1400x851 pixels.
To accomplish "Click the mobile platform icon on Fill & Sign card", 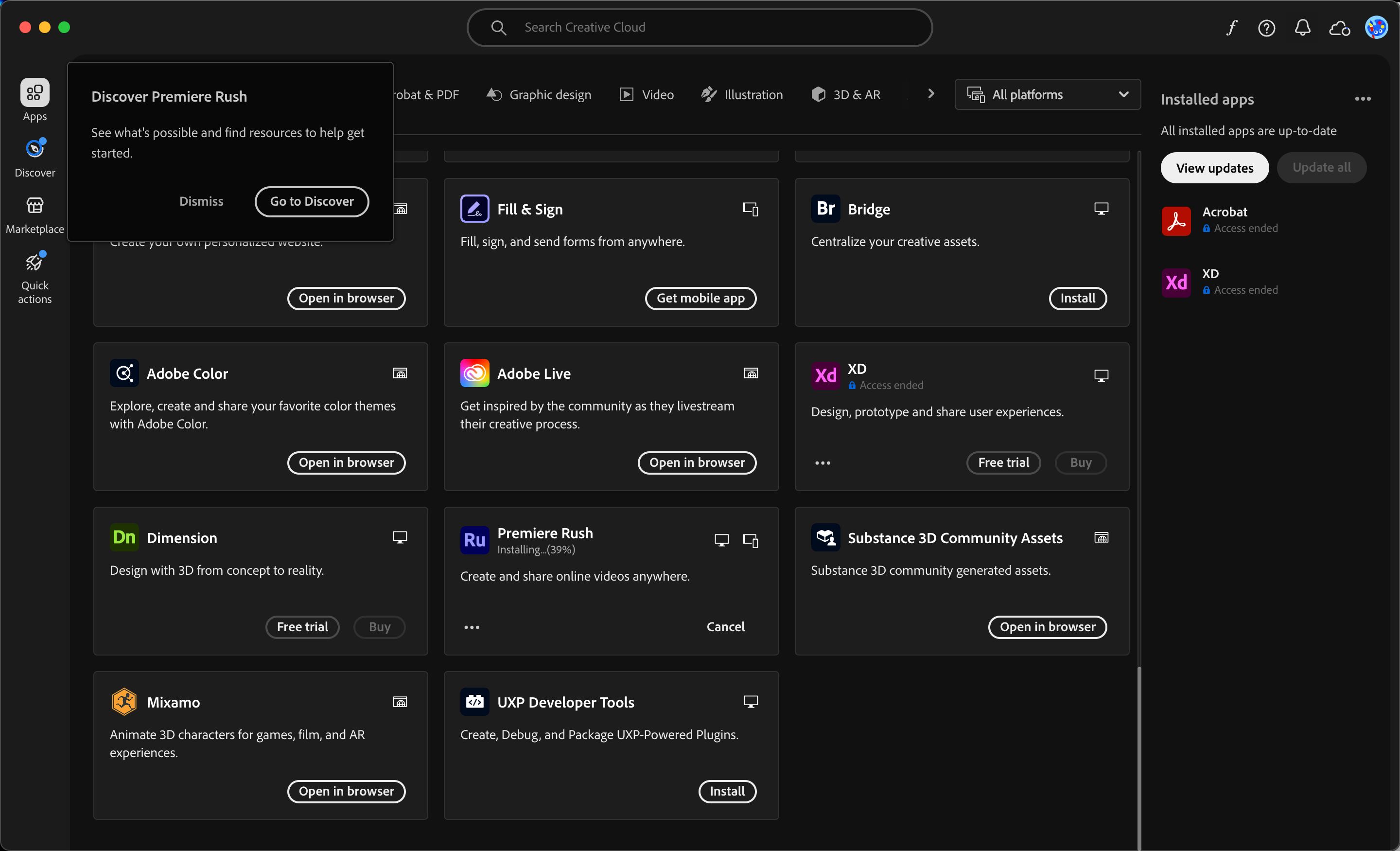I will point(751,209).
